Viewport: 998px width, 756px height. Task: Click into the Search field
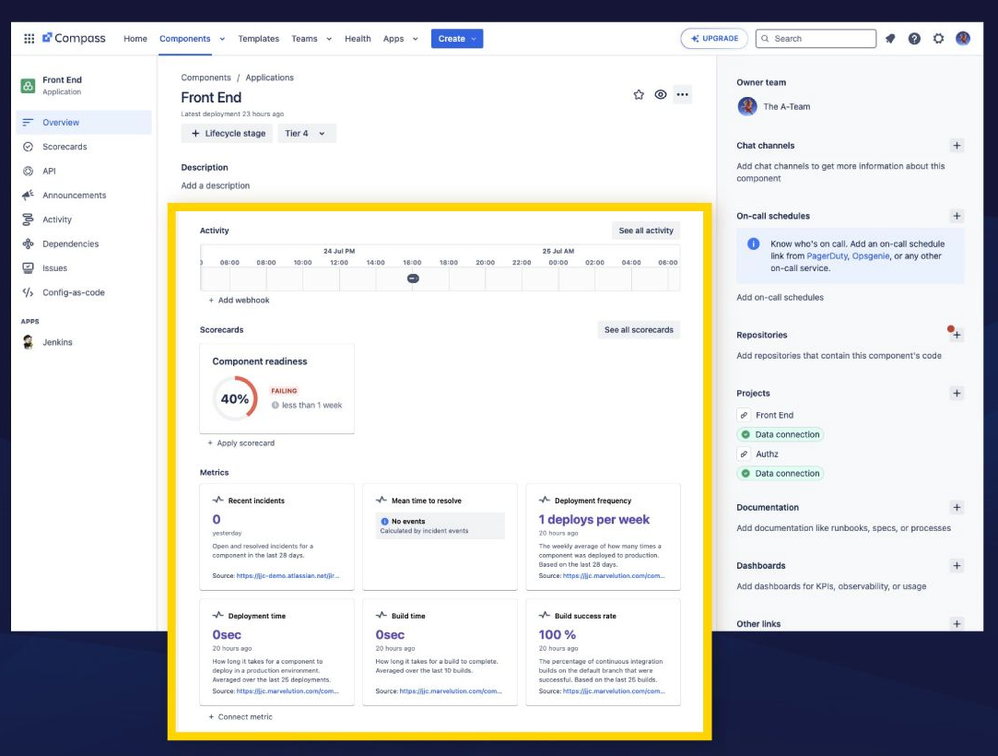tap(816, 39)
